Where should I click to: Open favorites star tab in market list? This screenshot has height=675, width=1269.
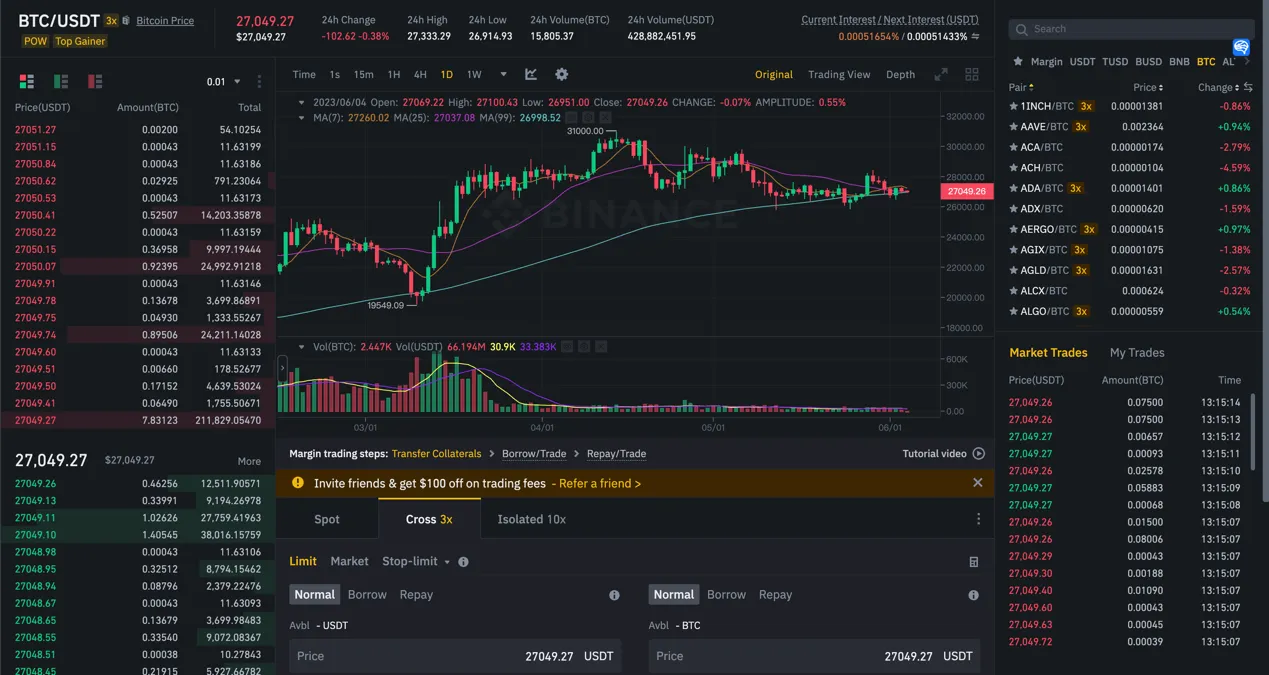[x=1018, y=61]
